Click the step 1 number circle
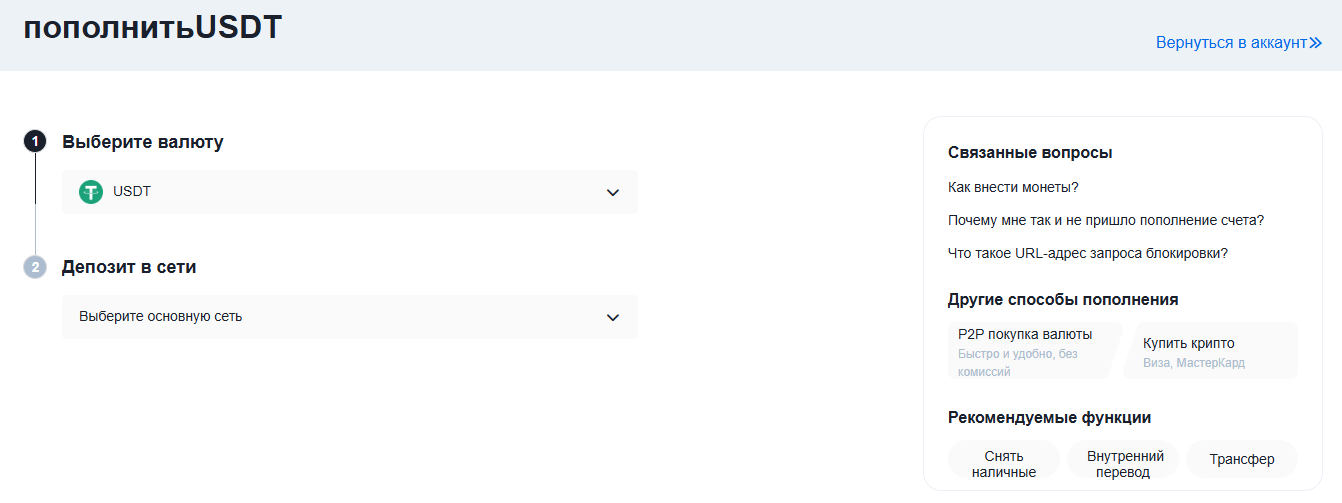 pyautogui.click(x=35, y=142)
